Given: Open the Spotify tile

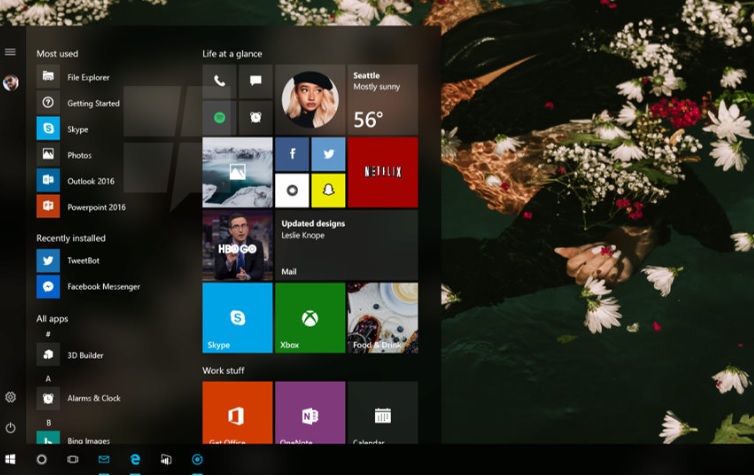Looking at the screenshot, I should click(x=219, y=117).
